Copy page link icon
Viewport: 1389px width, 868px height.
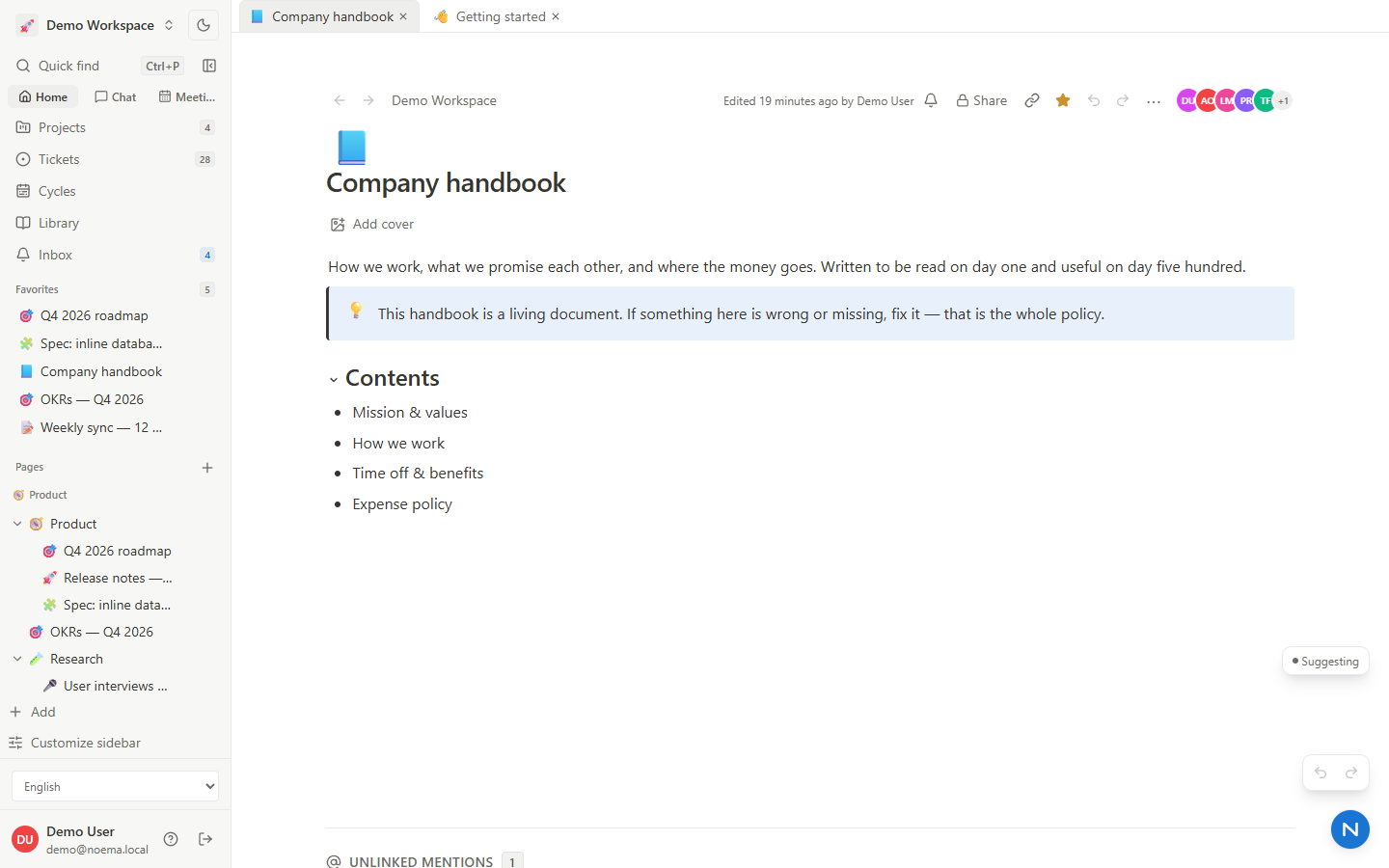(1032, 100)
